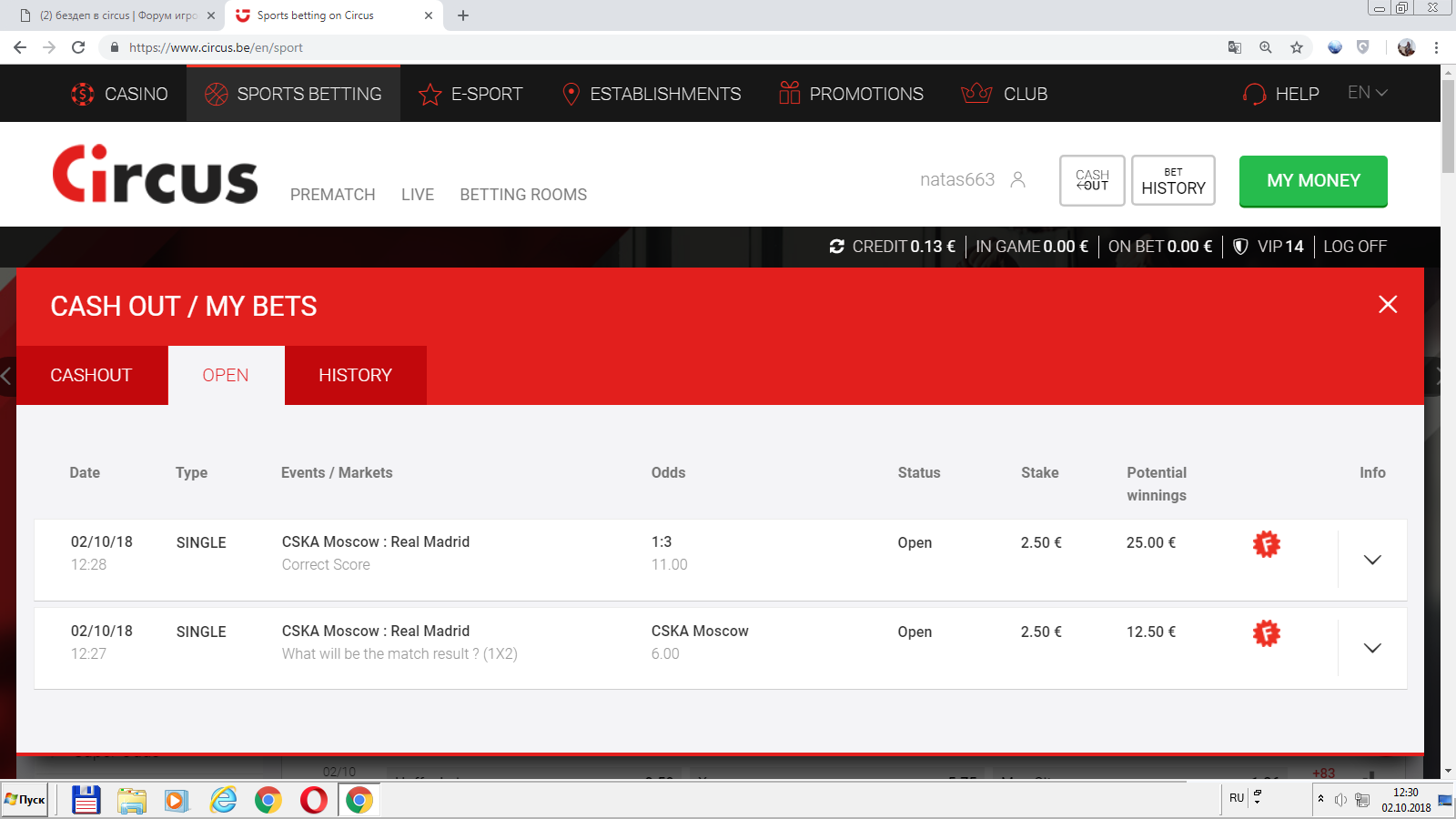The image size is (1456, 819).
Task: Click the odds value 6.00
Action: pyautogui.click(x=665, y=653)
